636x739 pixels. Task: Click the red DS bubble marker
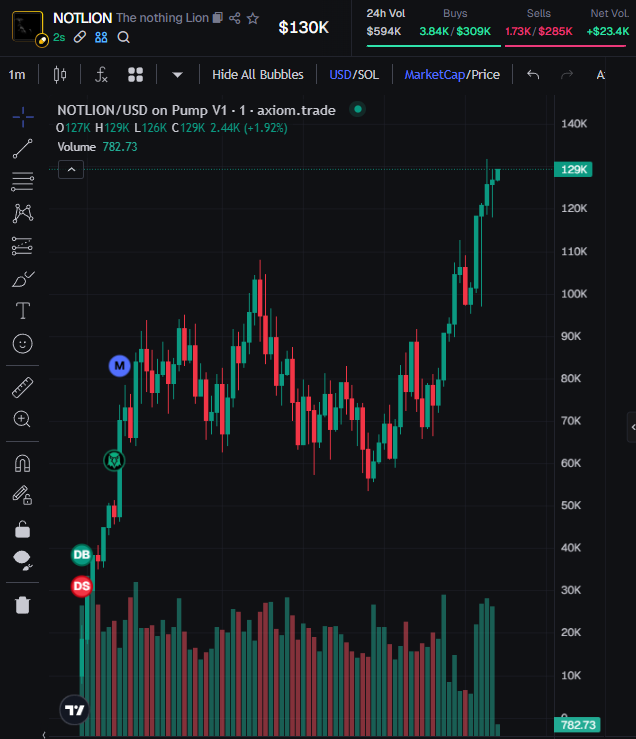(82, 586)
